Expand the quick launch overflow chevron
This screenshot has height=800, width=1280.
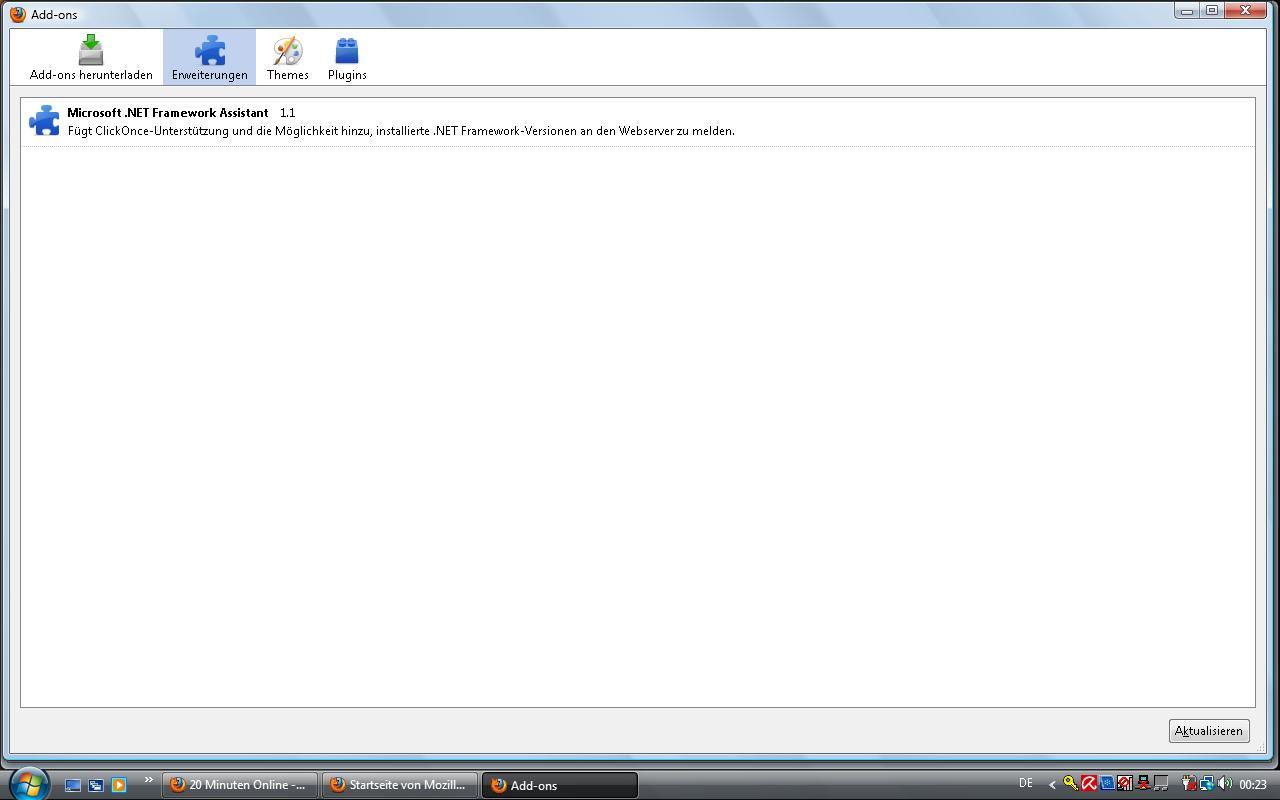[x=148, y=780]
